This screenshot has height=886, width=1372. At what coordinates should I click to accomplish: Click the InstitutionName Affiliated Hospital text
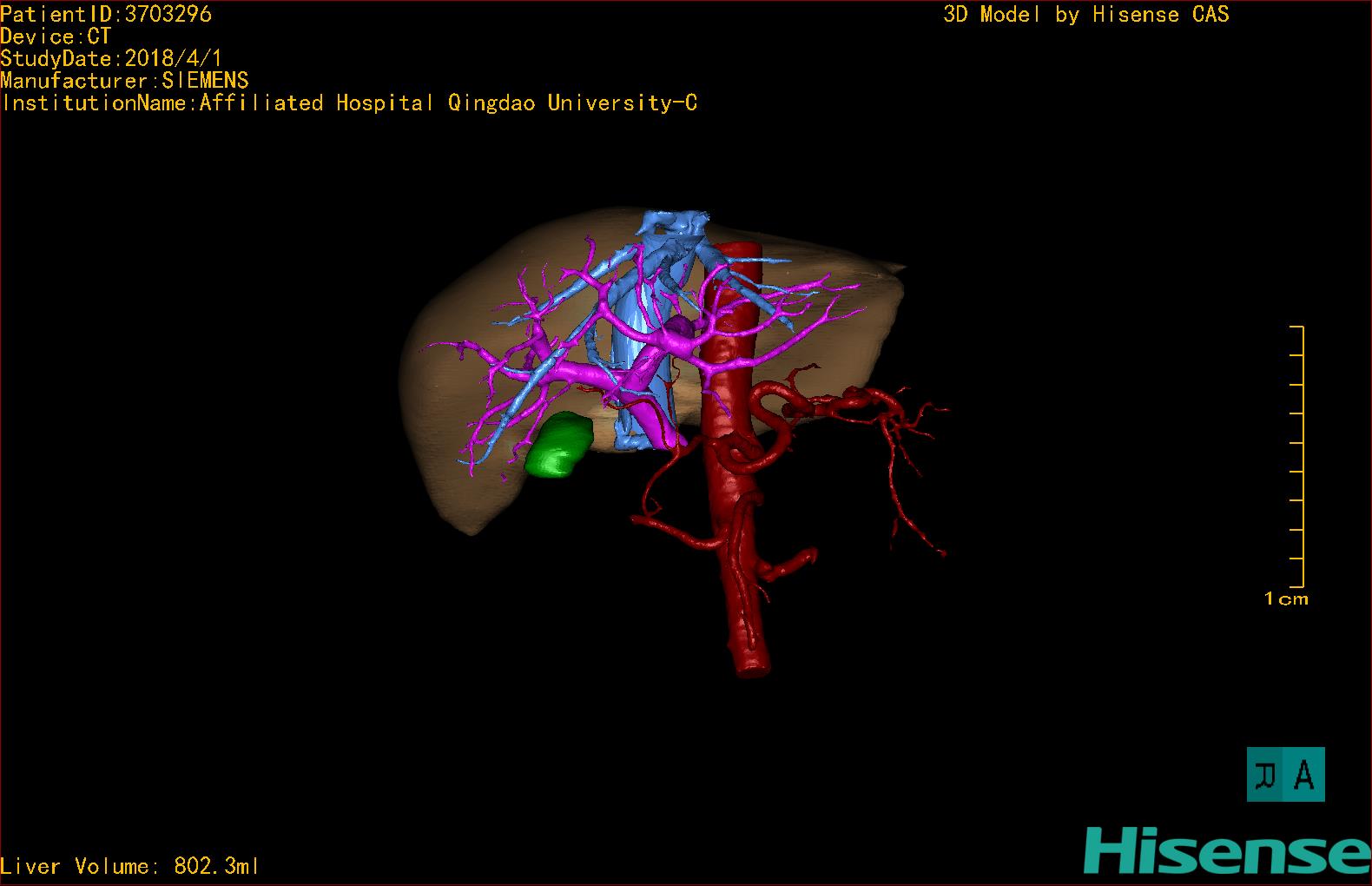[349, 103]
